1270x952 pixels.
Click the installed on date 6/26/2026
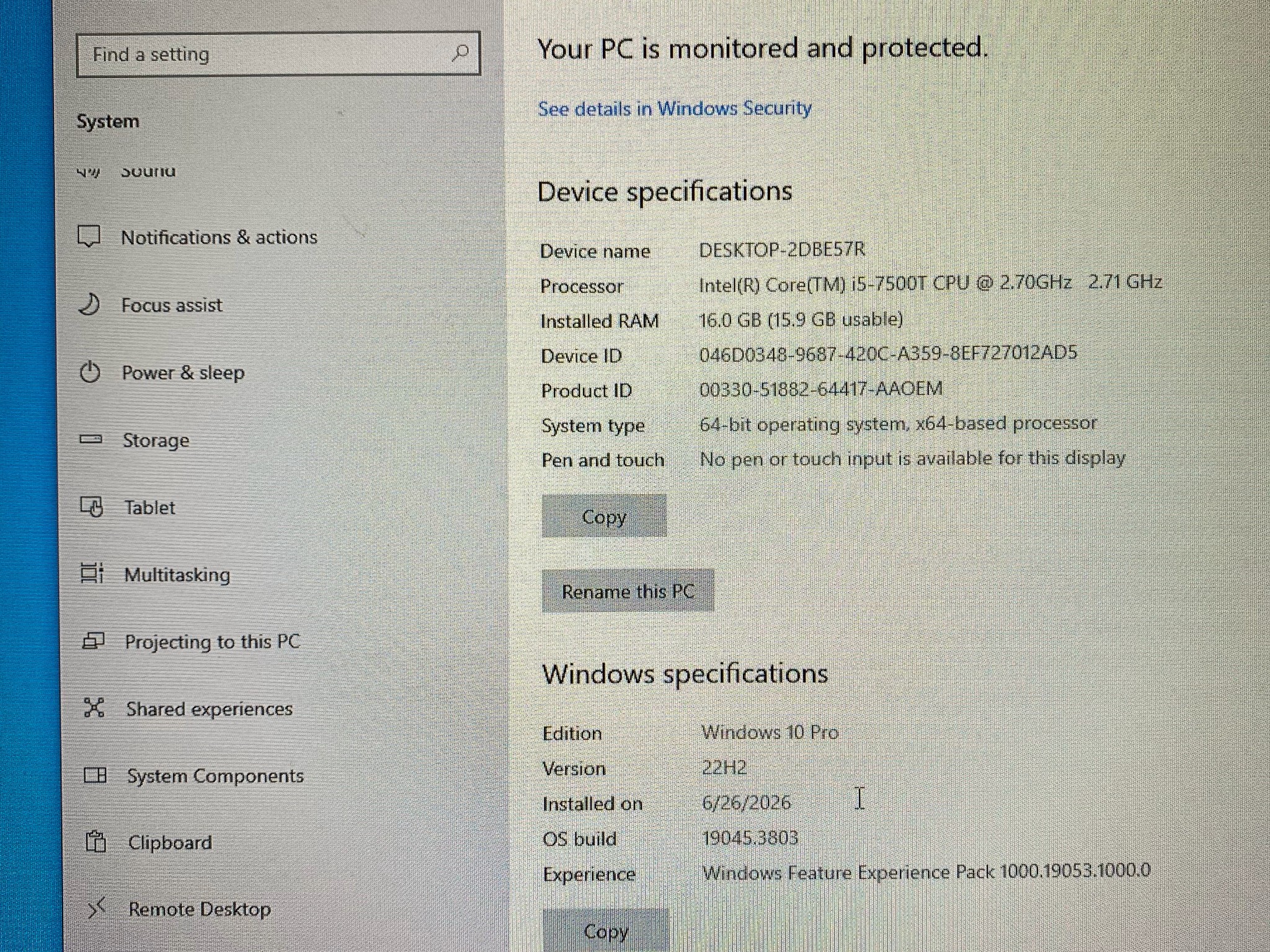[746, 803]
